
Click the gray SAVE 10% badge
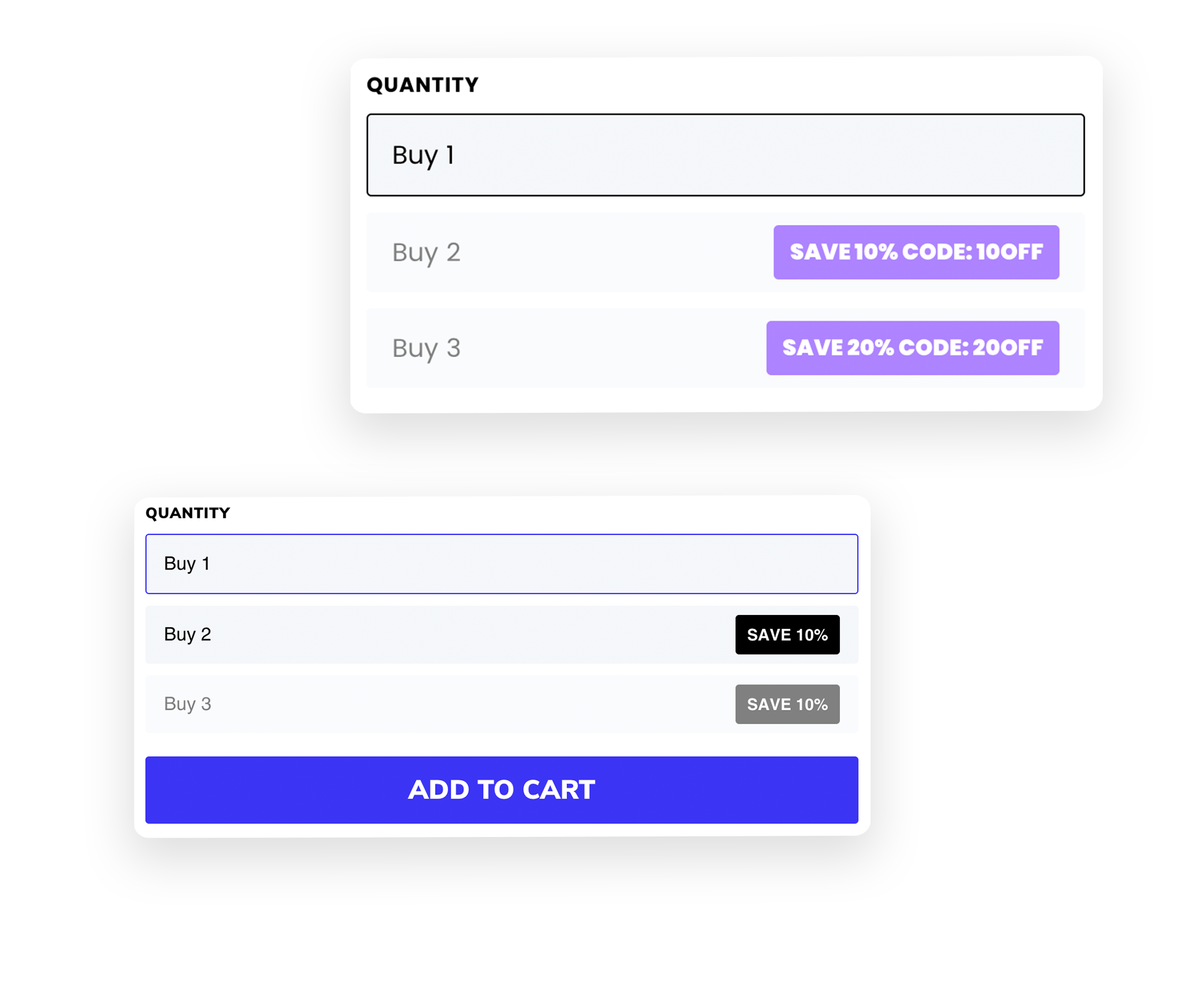coord(787,704)
